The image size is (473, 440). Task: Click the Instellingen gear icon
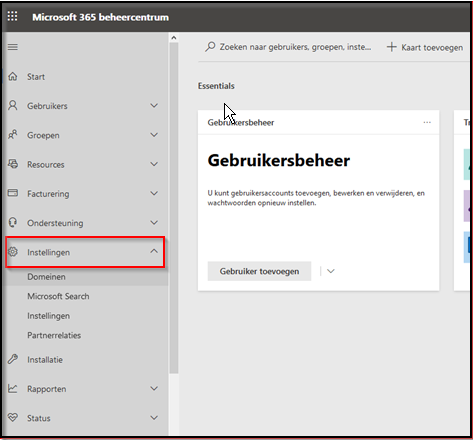click(13, 252)
